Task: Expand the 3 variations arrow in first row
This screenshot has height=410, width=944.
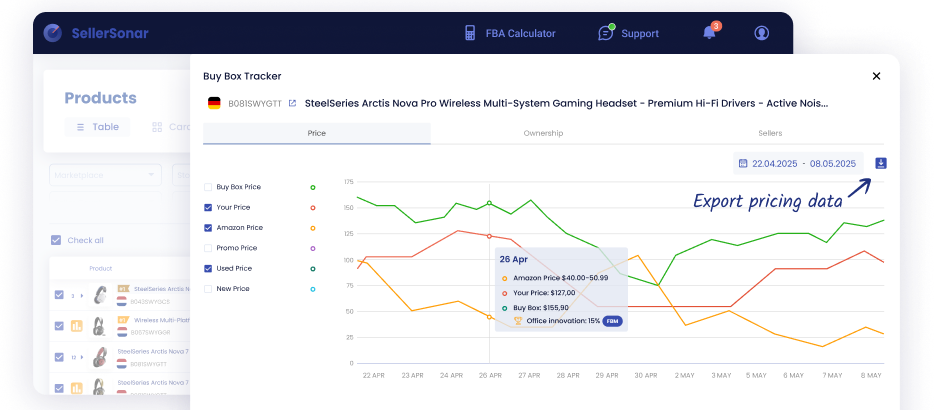Action: [82, 296]
